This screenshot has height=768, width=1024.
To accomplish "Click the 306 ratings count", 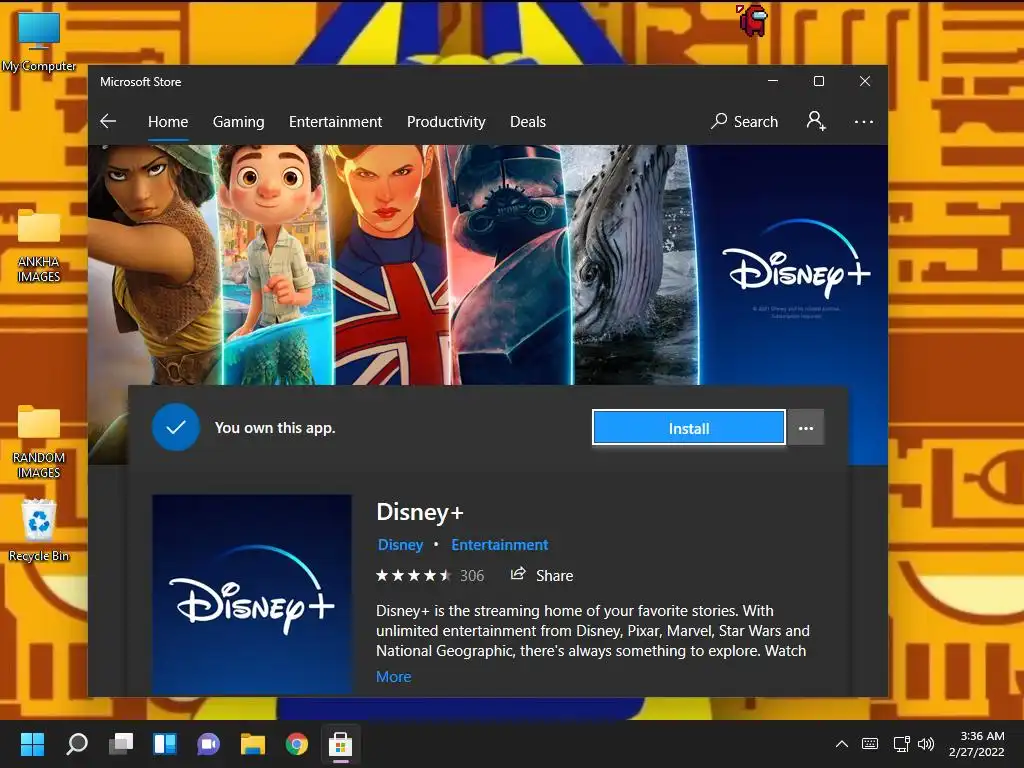I will [x=472, y=575].
